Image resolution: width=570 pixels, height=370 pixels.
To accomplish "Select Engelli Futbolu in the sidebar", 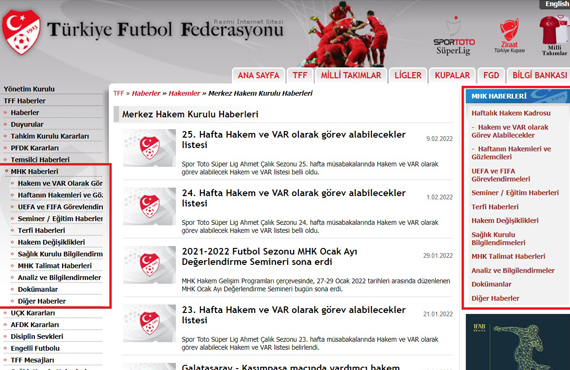I will (35, 348).
